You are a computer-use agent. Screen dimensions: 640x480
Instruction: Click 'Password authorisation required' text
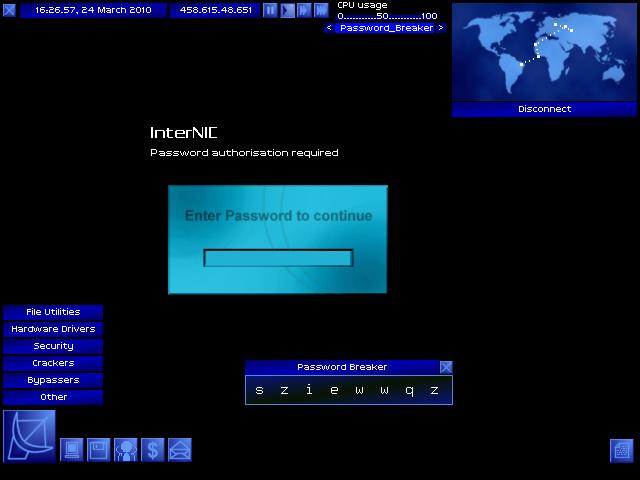click(244, 153)
